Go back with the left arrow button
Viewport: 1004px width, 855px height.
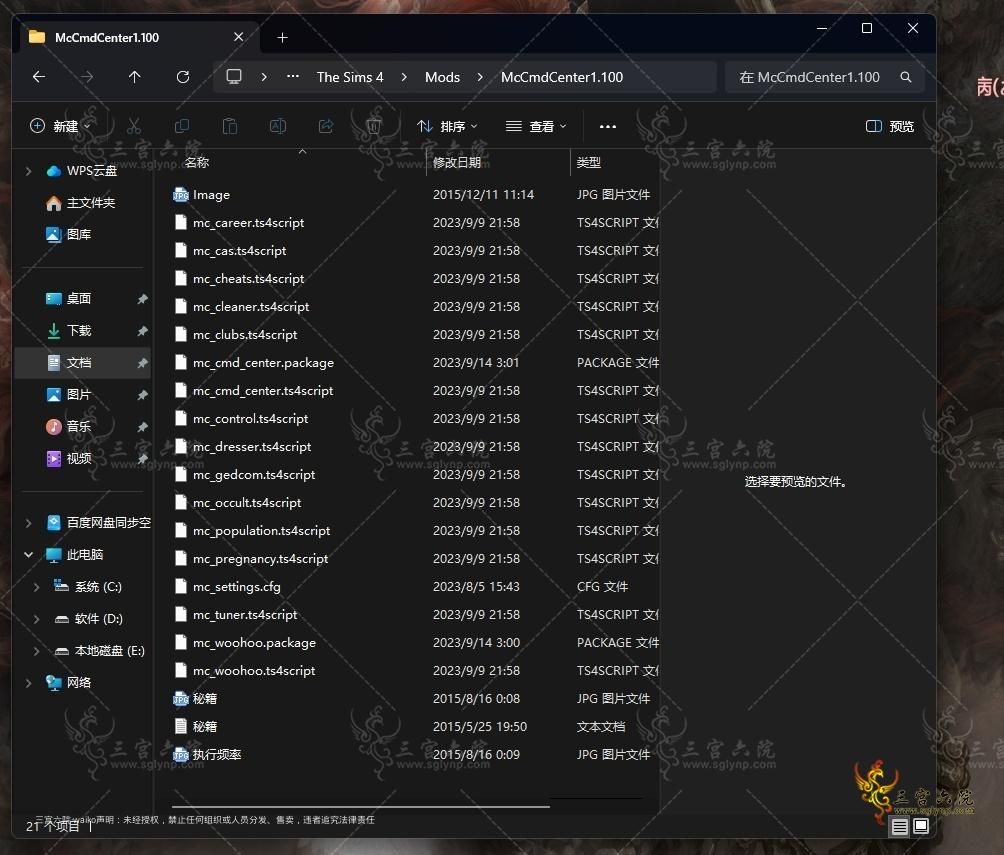coord(39,77)
